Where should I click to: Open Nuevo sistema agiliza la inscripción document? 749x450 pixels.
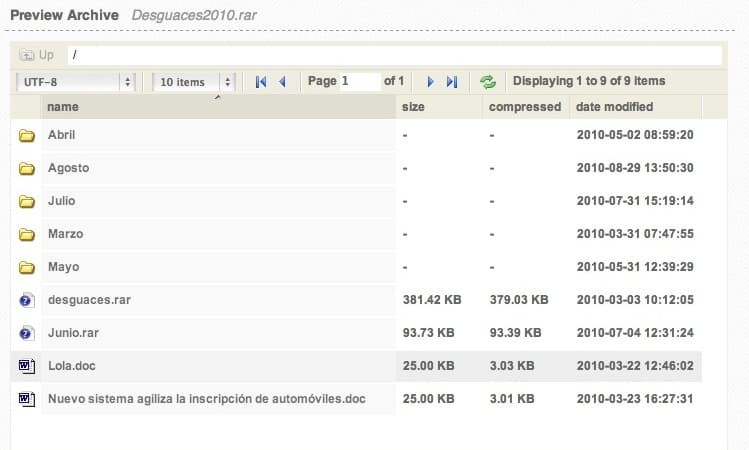206,399
